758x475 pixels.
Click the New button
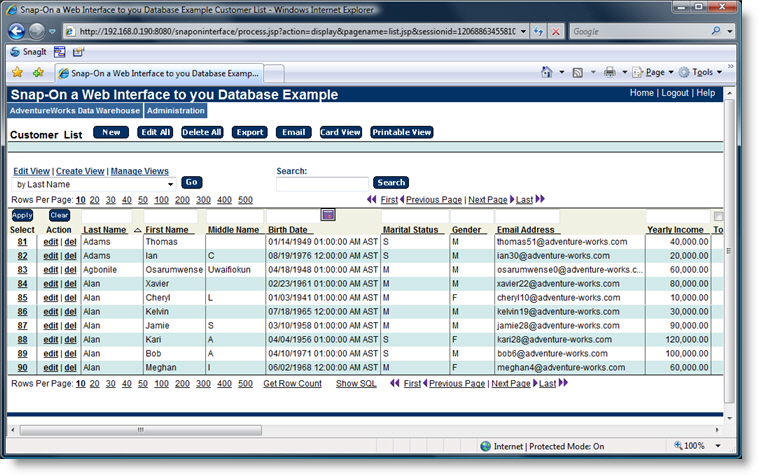pos(111,132)
